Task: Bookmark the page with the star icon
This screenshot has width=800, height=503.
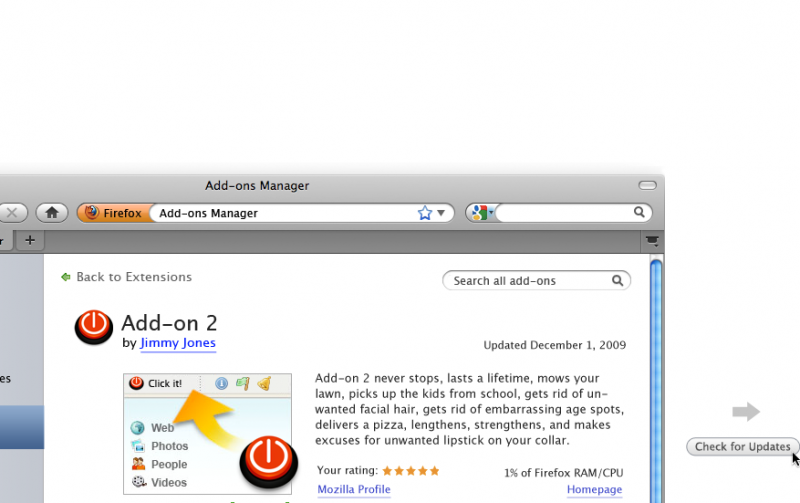Action: pos(424,213)
